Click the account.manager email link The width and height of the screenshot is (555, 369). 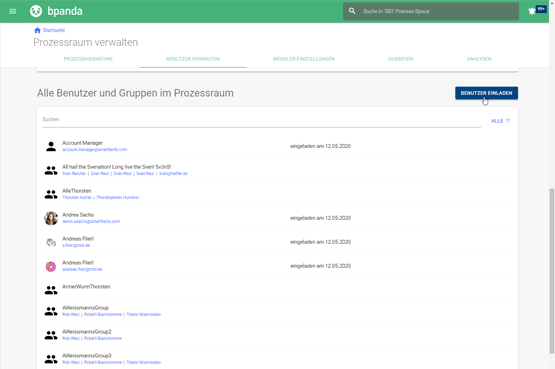(95, 150)
